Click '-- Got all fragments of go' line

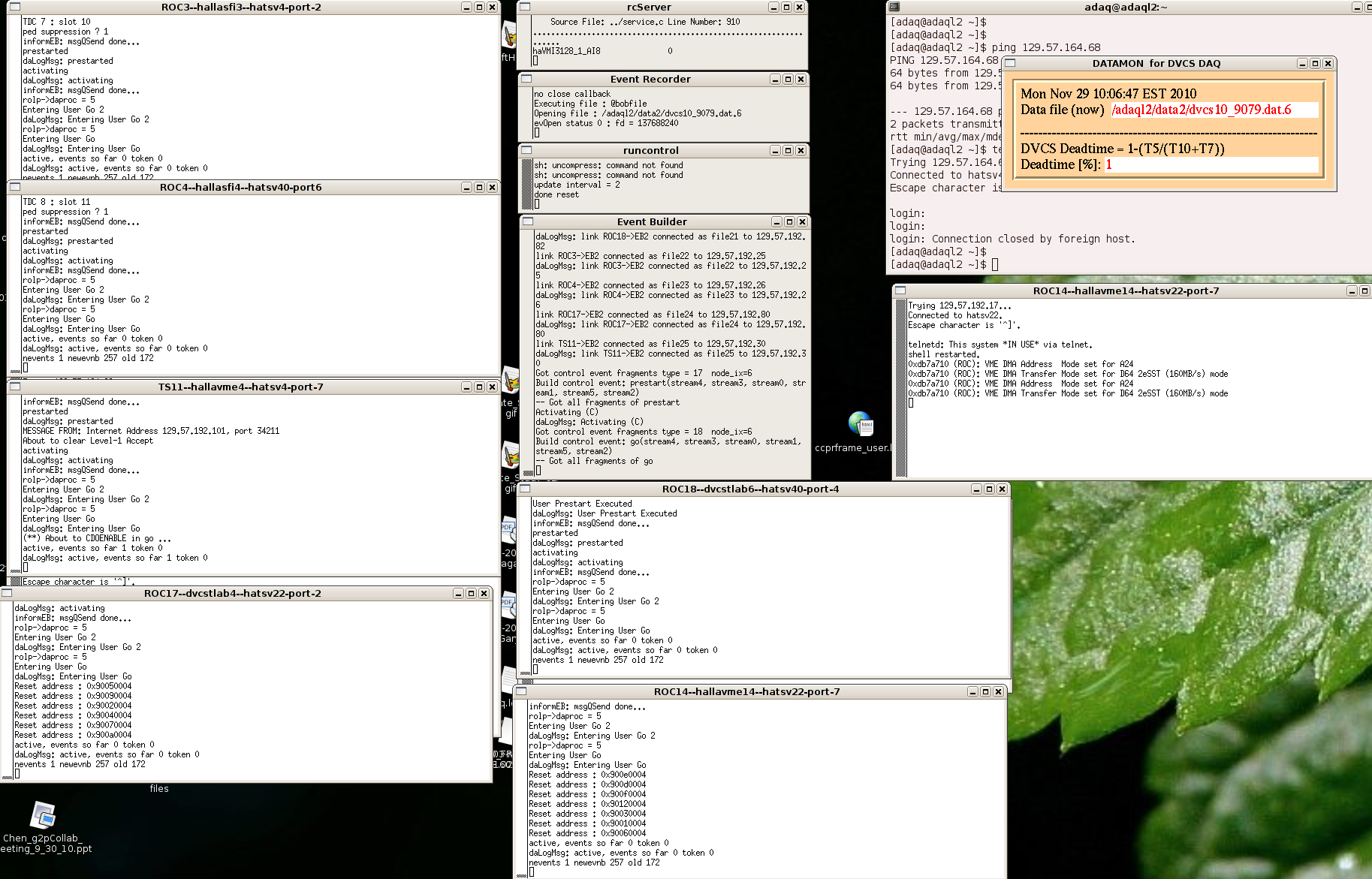(x=594, y=461)
